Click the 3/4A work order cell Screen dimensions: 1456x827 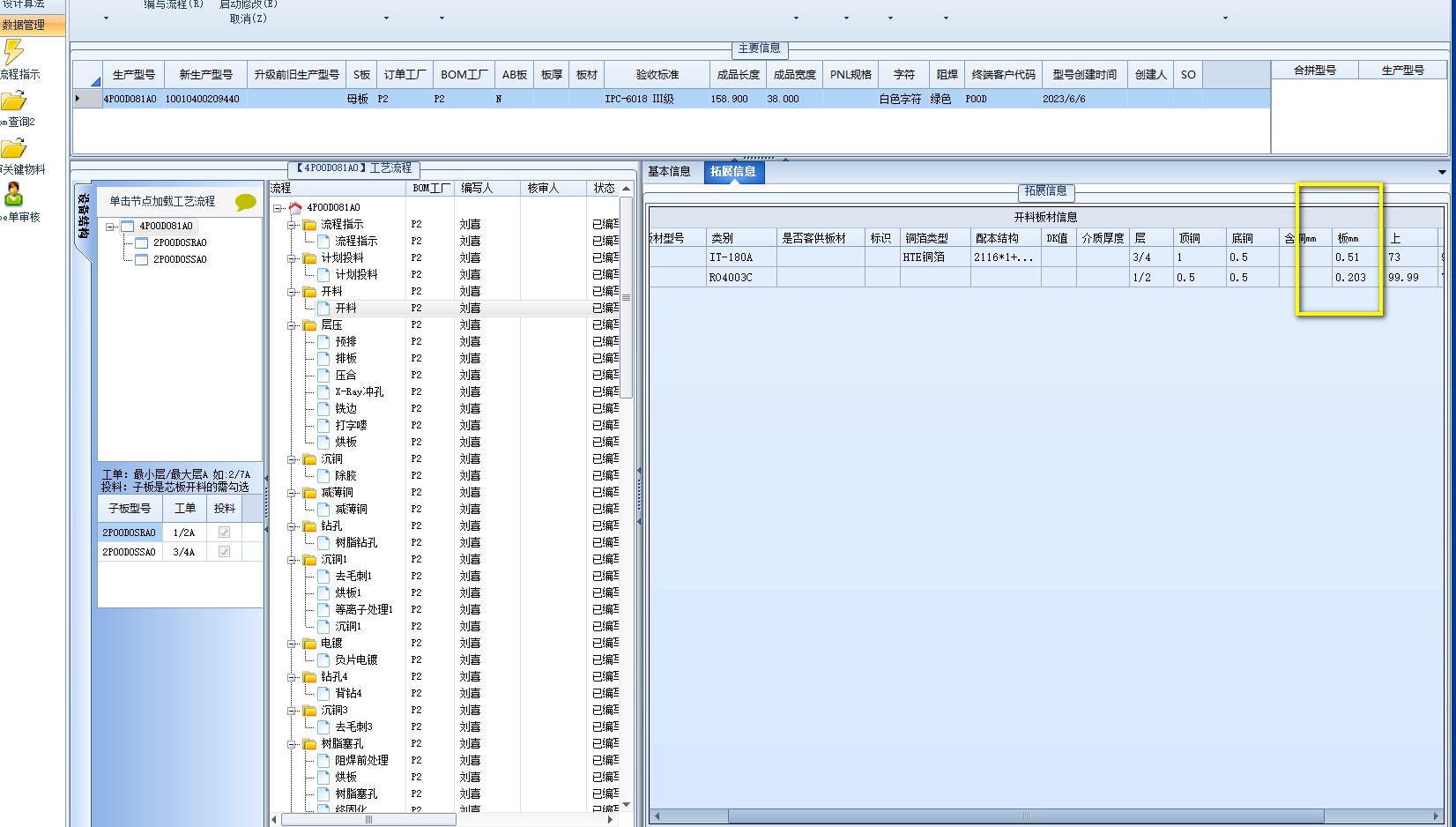coord(184,552)
